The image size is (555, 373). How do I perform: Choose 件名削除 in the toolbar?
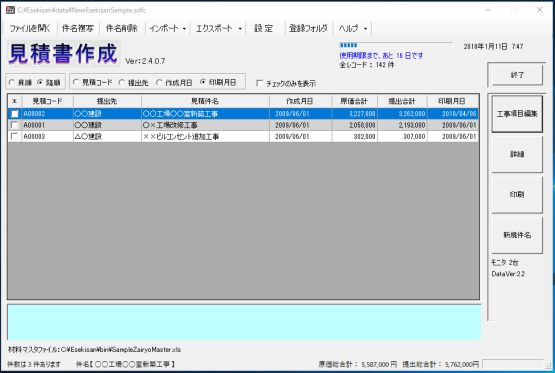tap(122, 28)
